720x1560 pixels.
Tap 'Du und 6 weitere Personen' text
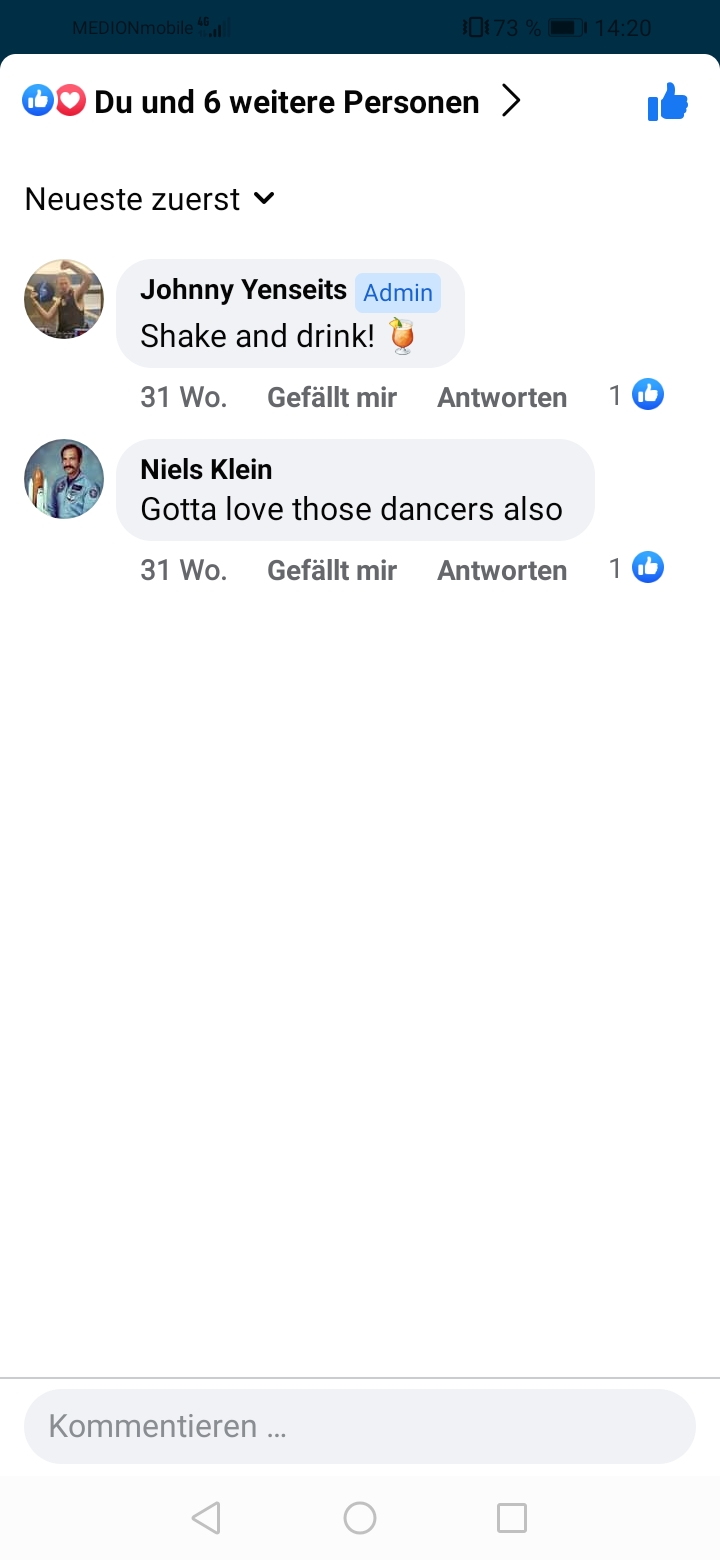pyautogui.click(x=286, y=102)
